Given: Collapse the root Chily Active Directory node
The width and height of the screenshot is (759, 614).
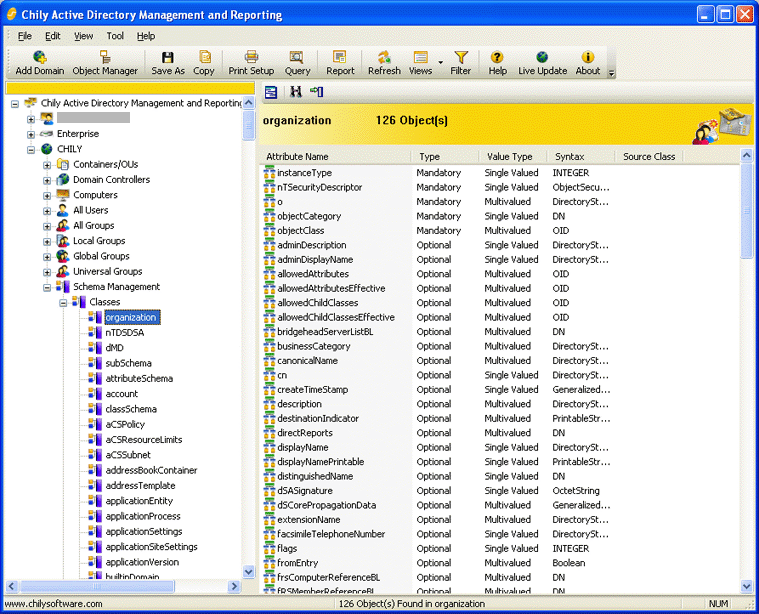Looking at the screenshot, I should click(15, 104).
